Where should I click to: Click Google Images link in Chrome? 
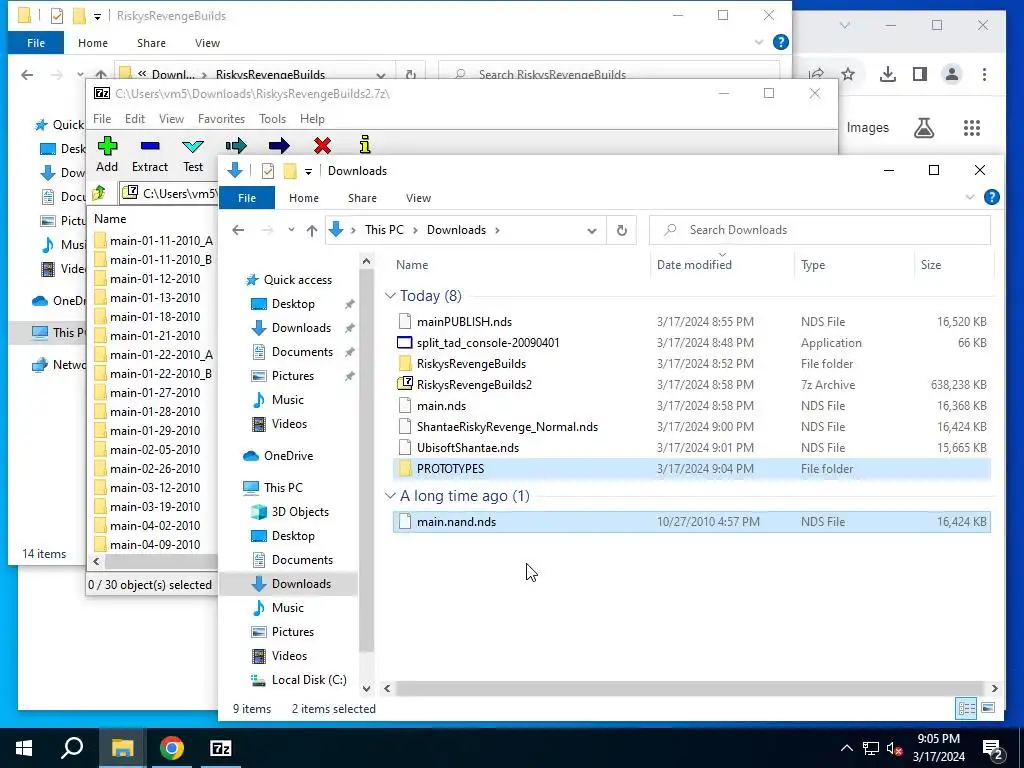coord(867,127)
